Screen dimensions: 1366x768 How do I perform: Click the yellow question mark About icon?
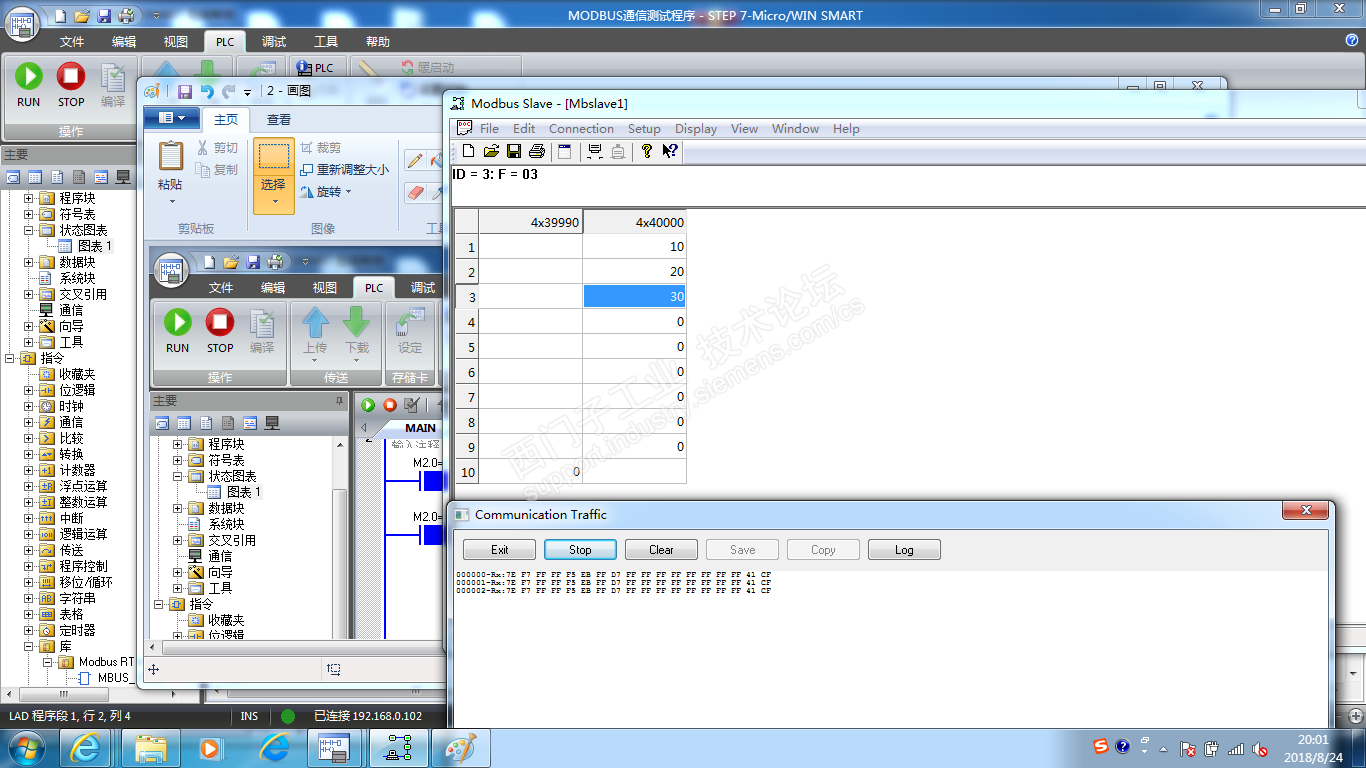click(x=647, y=151)
